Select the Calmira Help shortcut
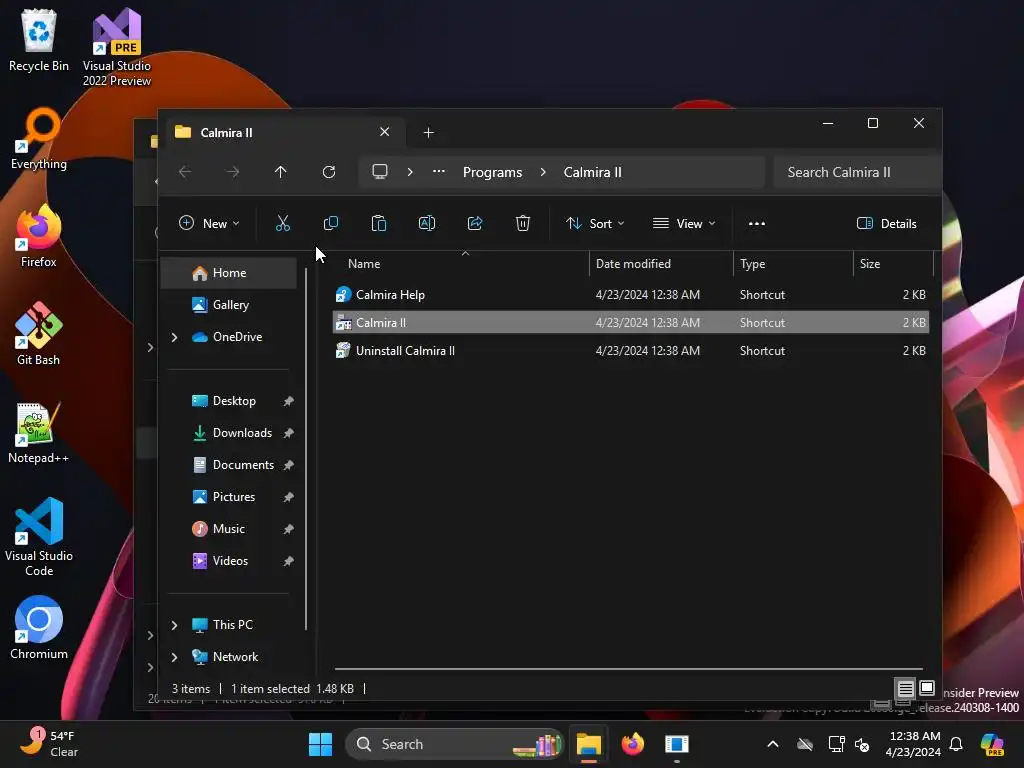 (631, 295)
